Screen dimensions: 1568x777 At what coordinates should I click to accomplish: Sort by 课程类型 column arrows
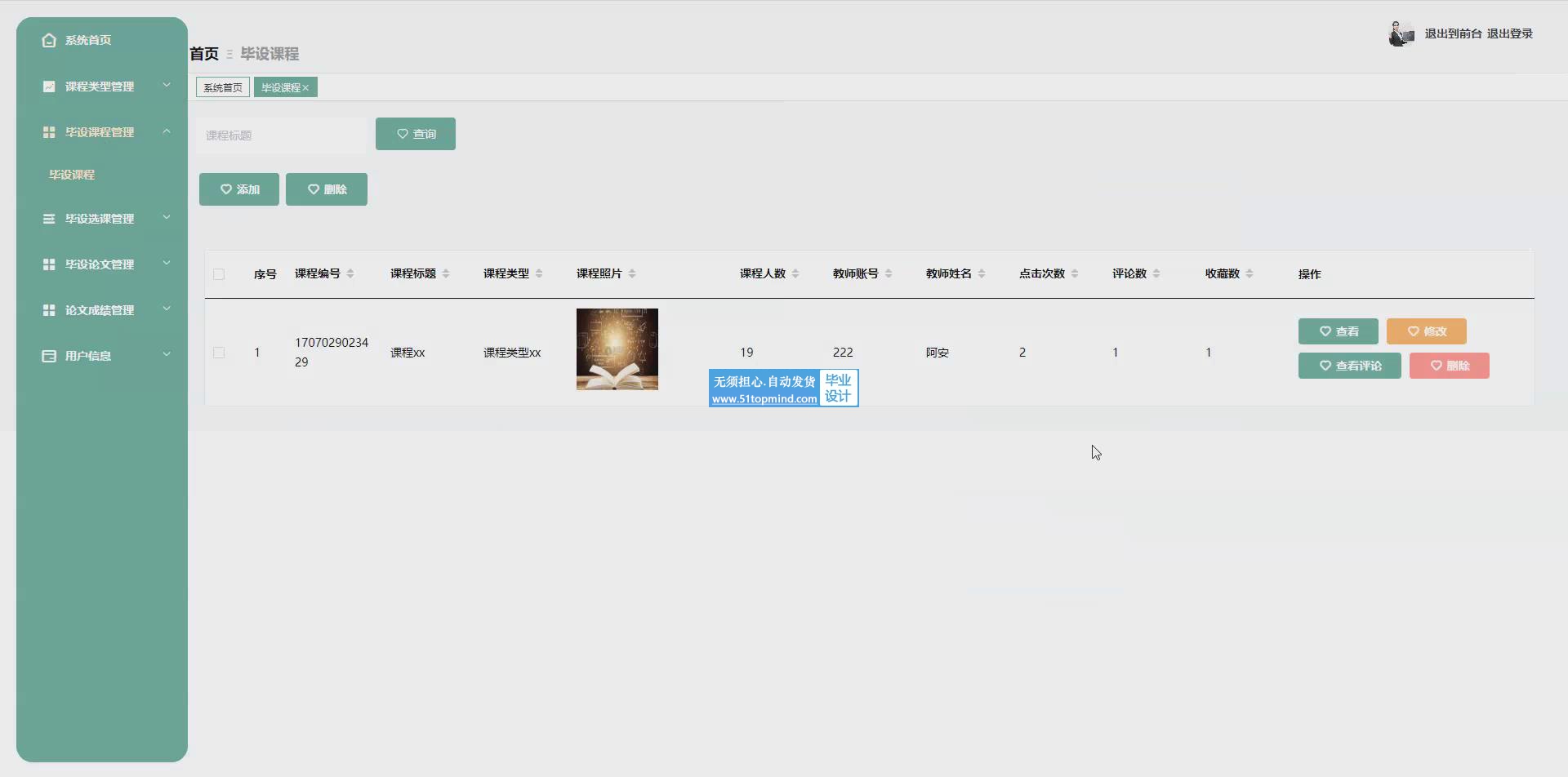click(x=539, y=273)
